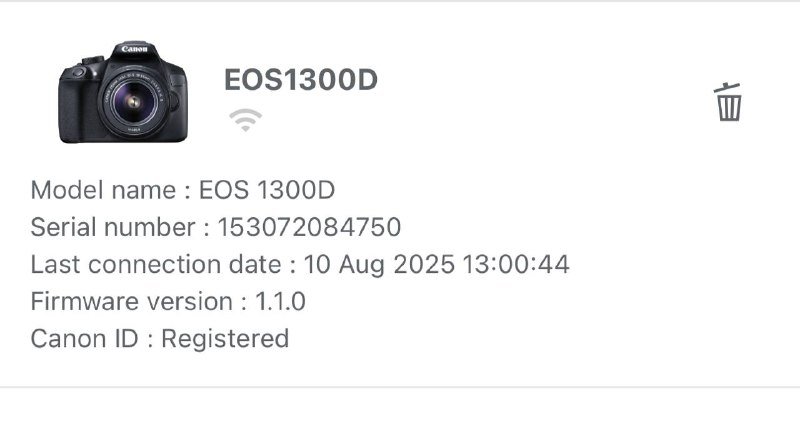Select the serial number 153072084750
Screen dimensions: 800x432
pyautogui.click(x=309, y=227)
